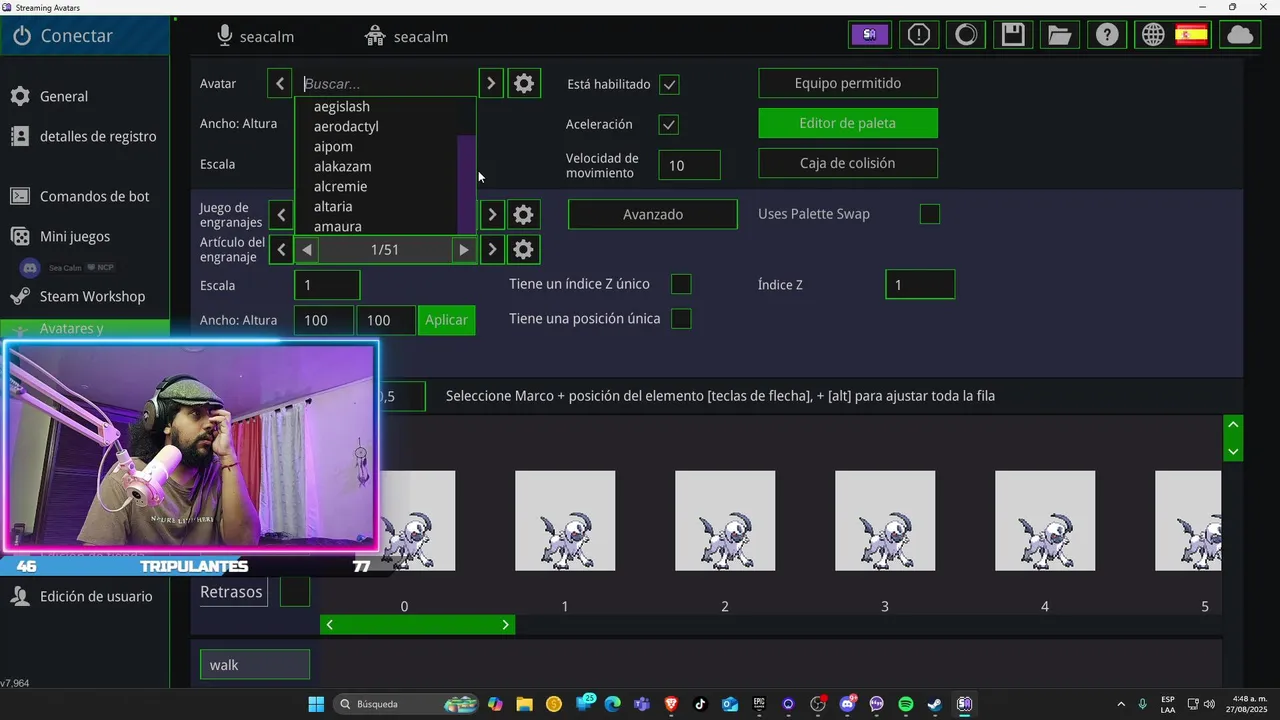Open the General sidebar section

pyautogui.click(x=64, y=97)
